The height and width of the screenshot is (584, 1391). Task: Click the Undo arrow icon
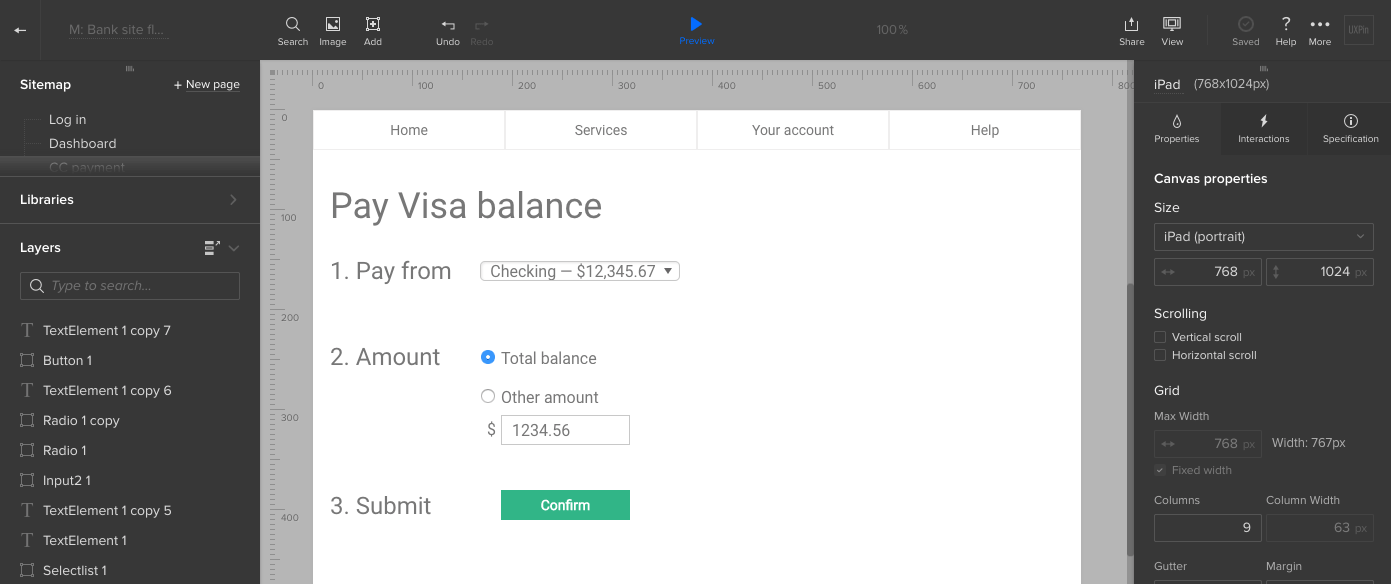[448, 25]
